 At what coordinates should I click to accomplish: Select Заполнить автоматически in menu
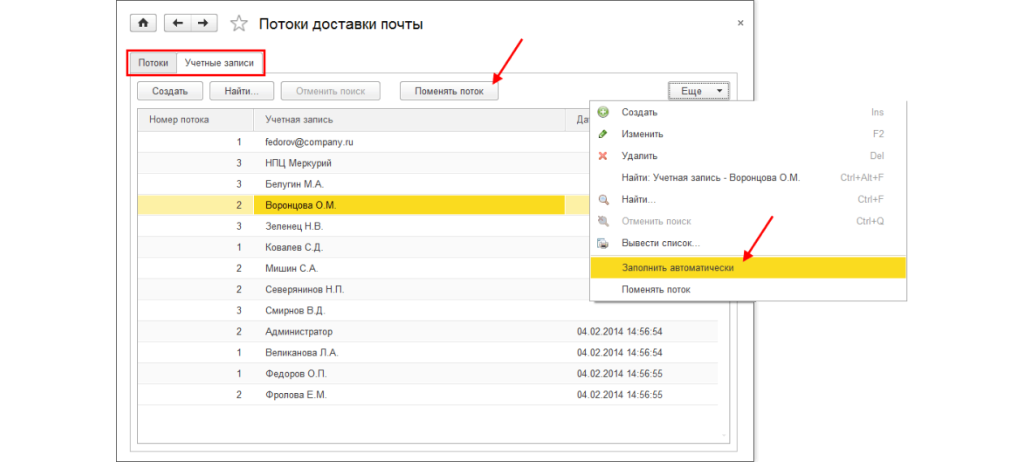pyautogui.click(x=678, y=268)
